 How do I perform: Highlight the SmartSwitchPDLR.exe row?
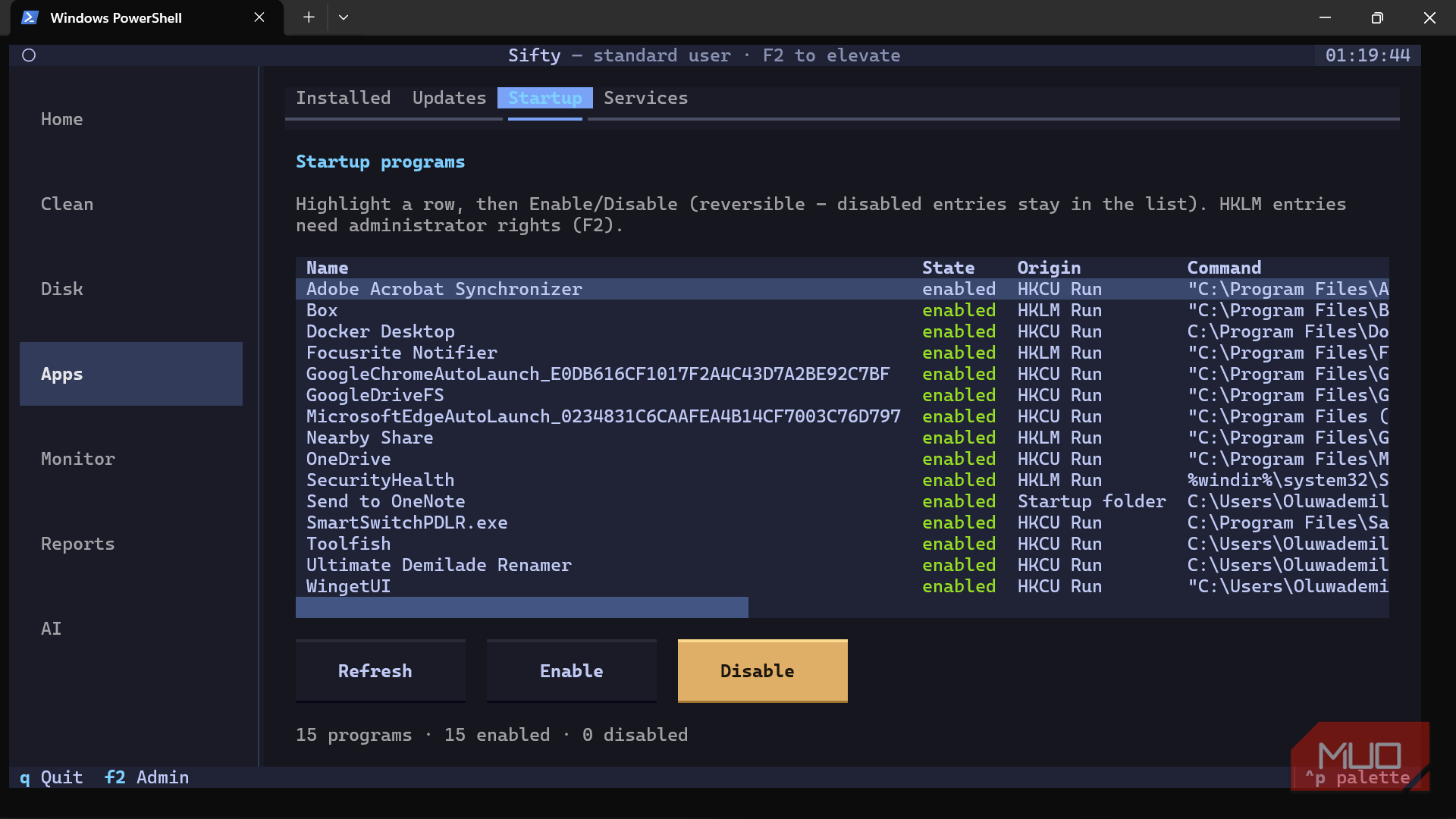[843, 522]
